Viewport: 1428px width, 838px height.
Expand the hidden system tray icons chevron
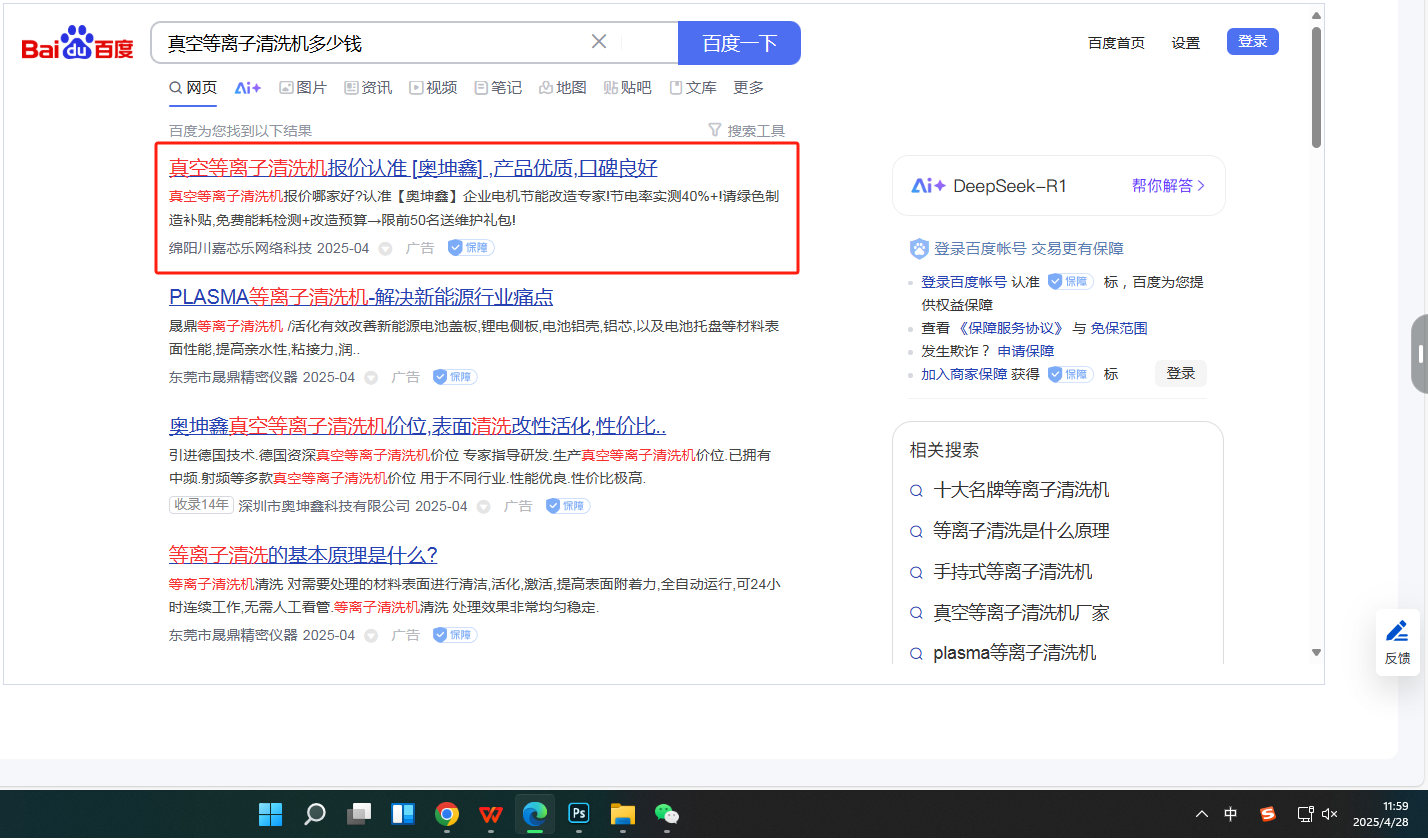(x=1201, y=814)
